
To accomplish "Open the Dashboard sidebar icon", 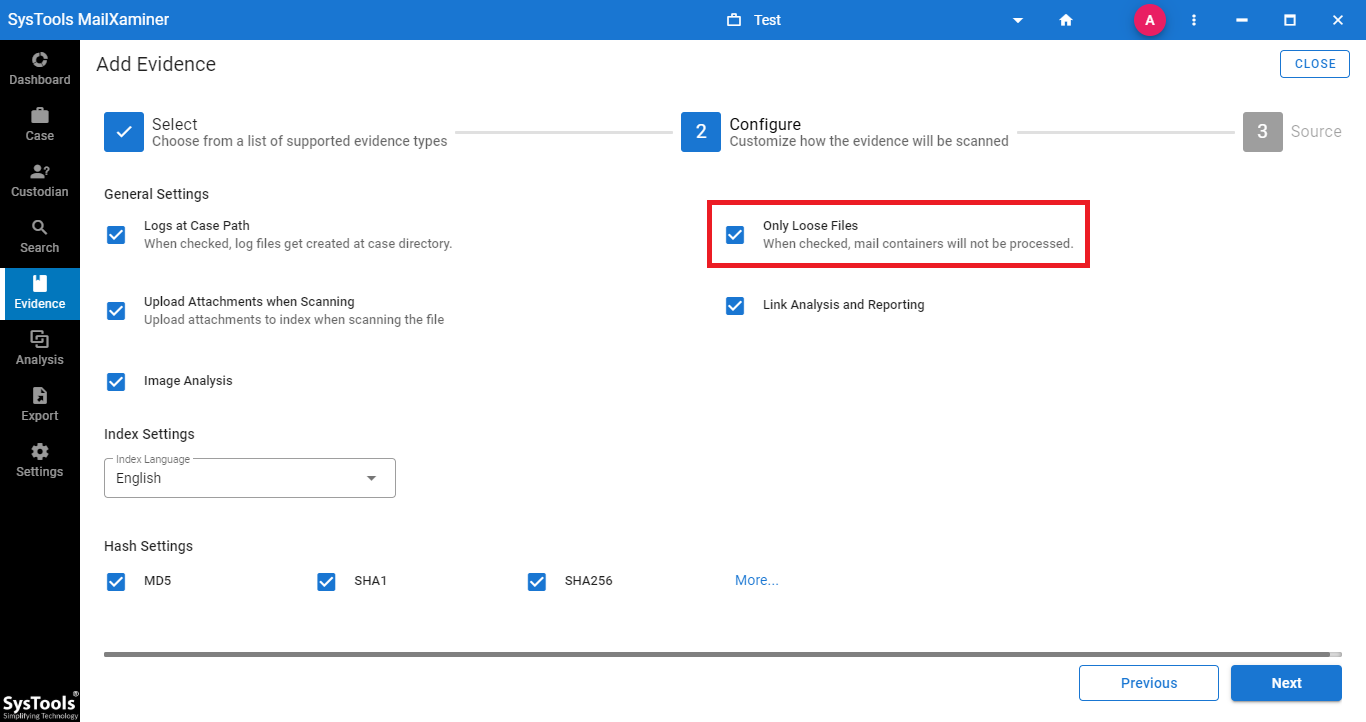I will pos(40,60).
